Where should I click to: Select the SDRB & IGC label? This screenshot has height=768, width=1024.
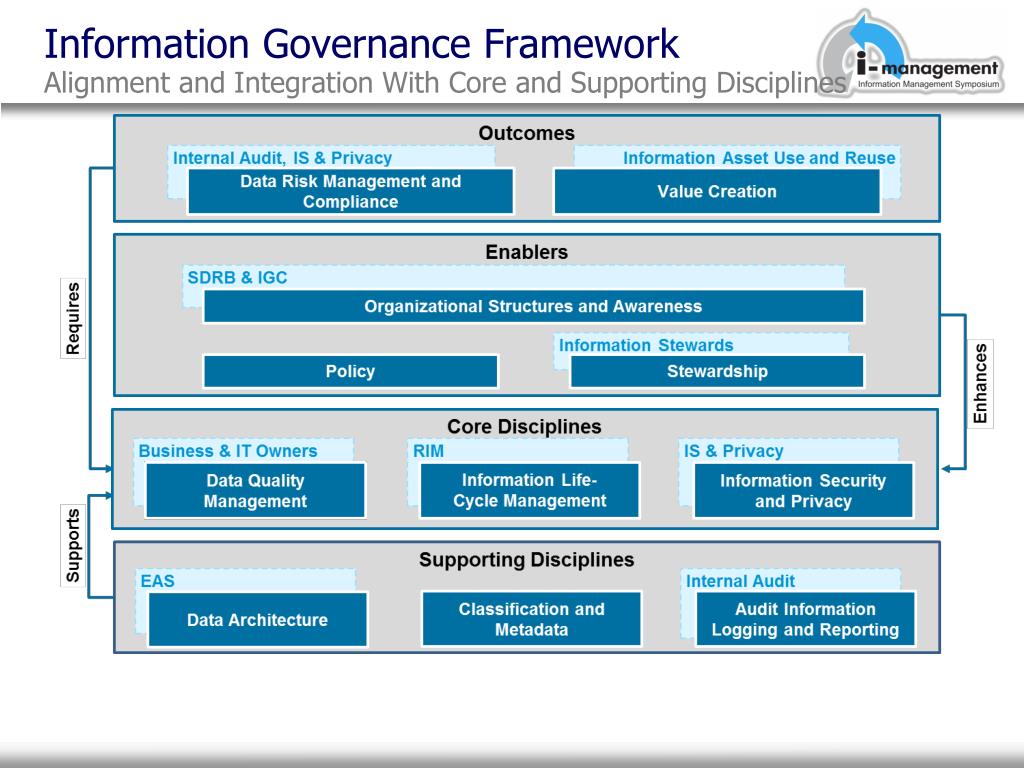click(x=237, y=278)
